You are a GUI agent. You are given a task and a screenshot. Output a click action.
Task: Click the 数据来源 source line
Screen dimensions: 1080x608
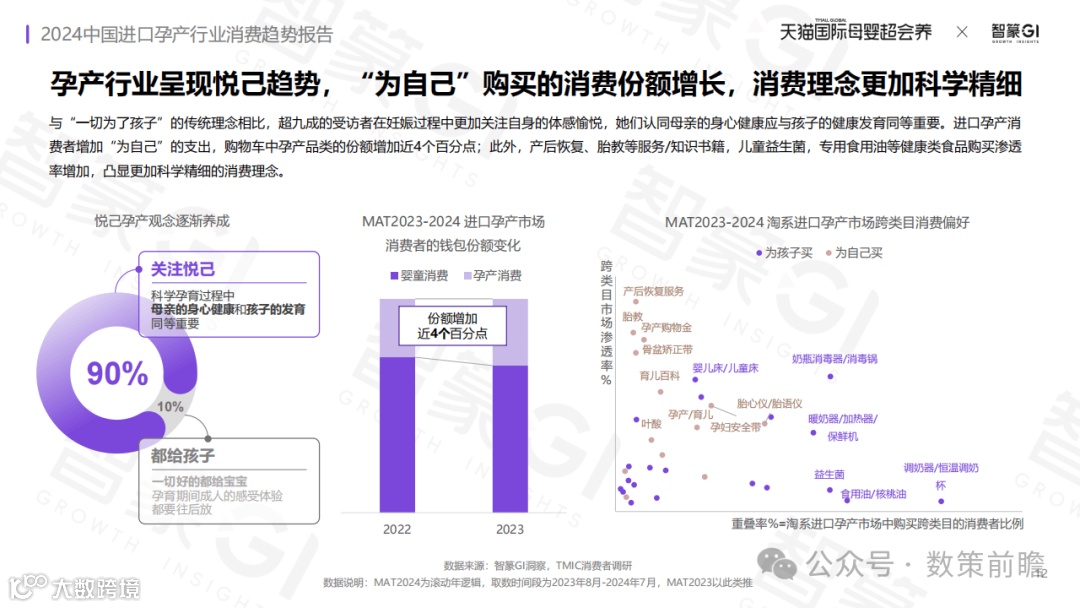[537, 566]
